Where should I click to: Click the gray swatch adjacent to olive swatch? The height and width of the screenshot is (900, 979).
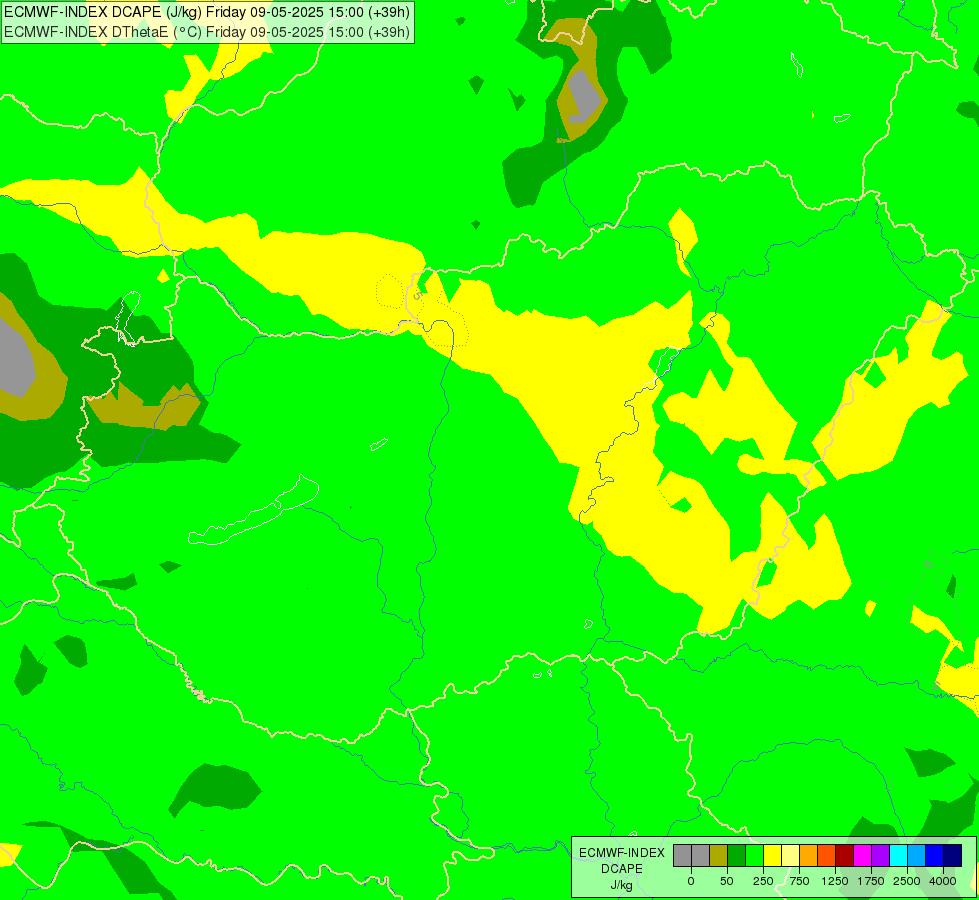[x=701, y=856]
